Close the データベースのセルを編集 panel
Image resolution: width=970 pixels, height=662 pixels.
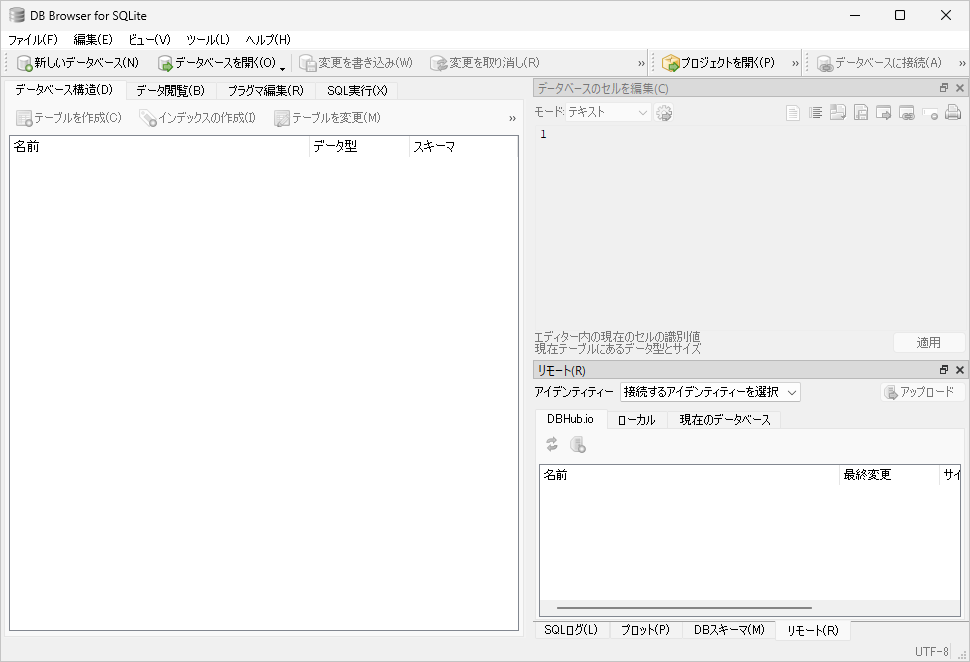(x=960, y=89)
